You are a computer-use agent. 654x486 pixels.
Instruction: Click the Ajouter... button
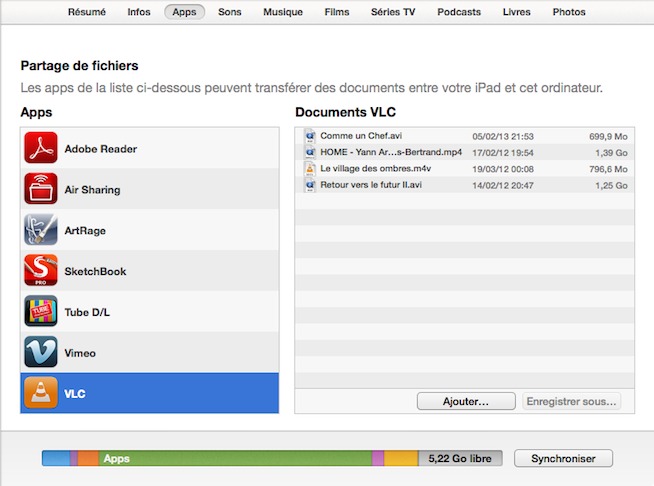(466, 401)
